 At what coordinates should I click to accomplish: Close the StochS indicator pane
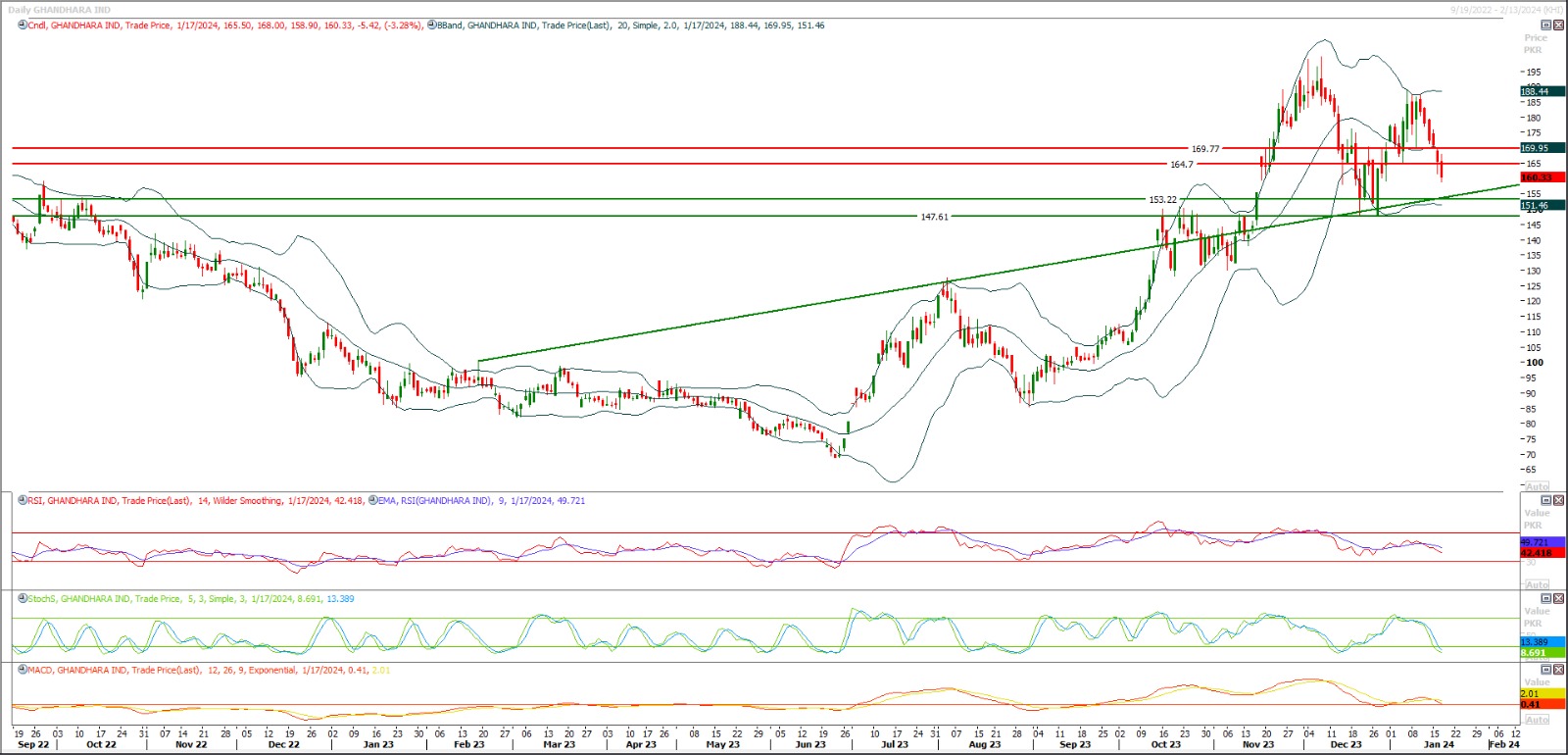pos(1558,598)
